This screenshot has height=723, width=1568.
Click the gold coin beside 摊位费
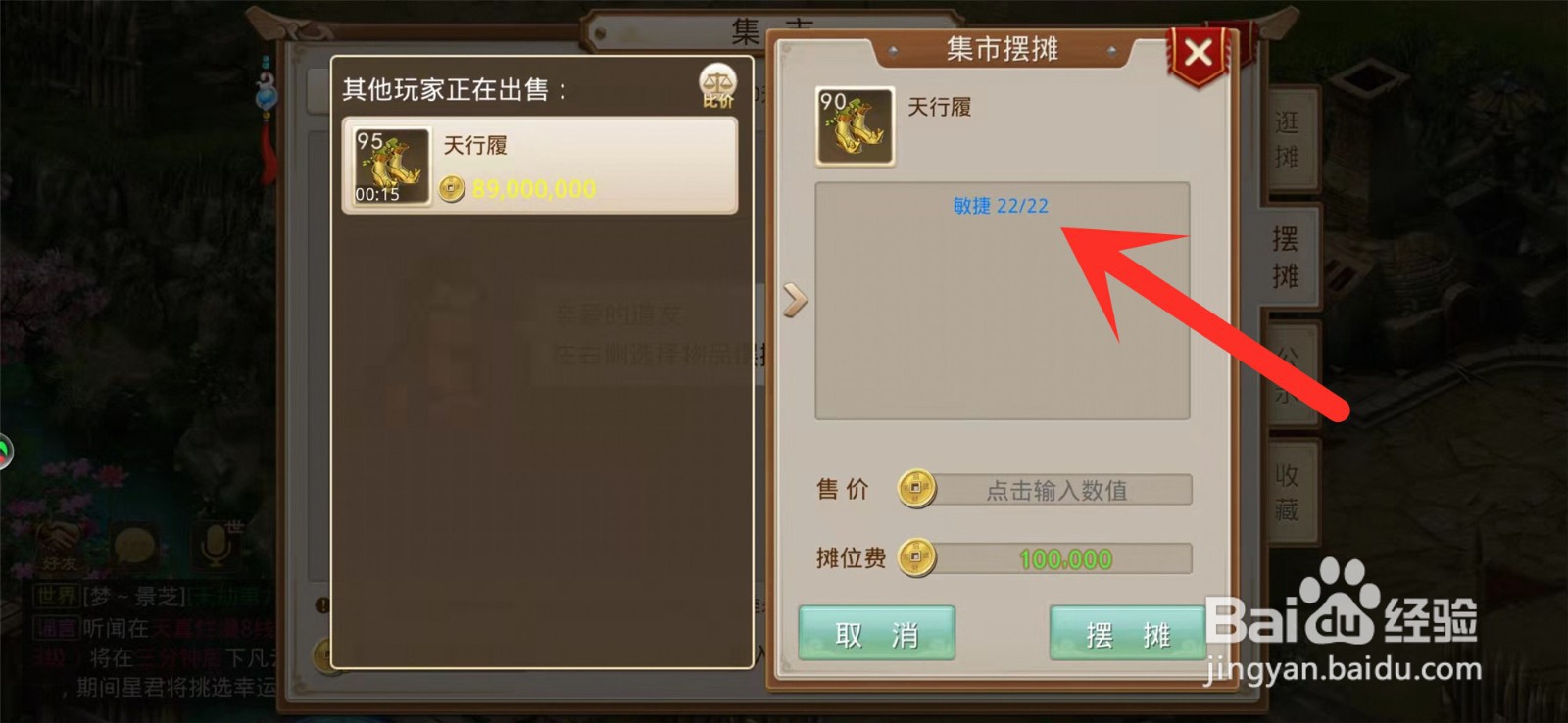(x=916, y=556)
